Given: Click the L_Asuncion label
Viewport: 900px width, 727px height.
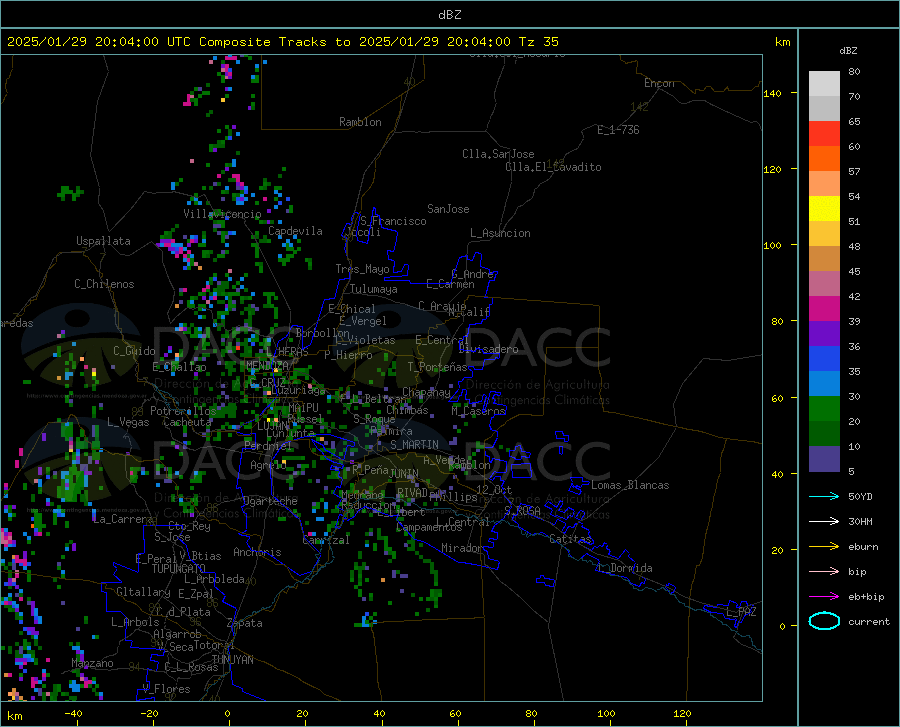Looking at the screenshot, I should pyautogui.click(x=500, y=233).
